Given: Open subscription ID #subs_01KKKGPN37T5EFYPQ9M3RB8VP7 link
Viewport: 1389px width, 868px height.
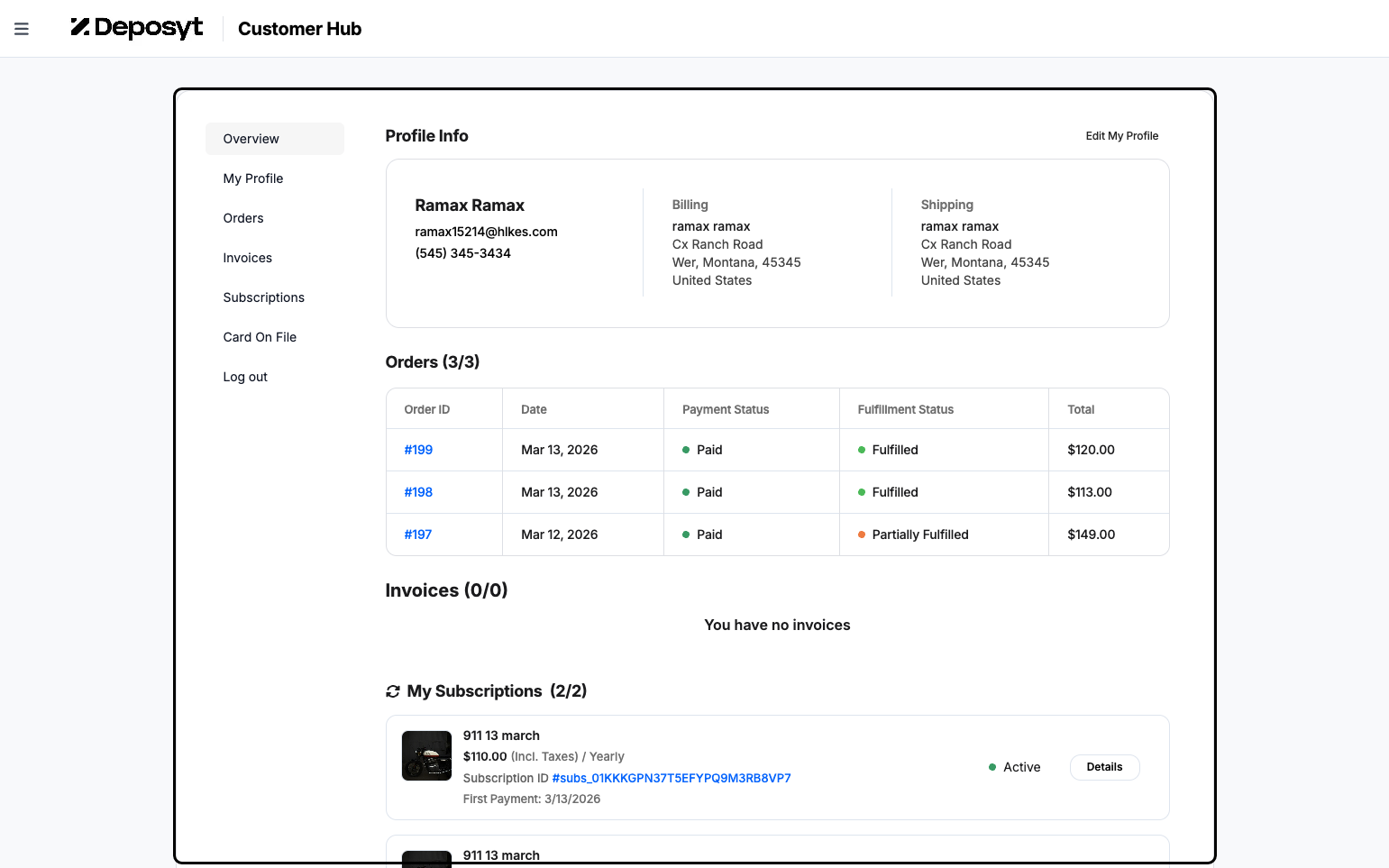Looking at the screenshot, I should point(672,778).
